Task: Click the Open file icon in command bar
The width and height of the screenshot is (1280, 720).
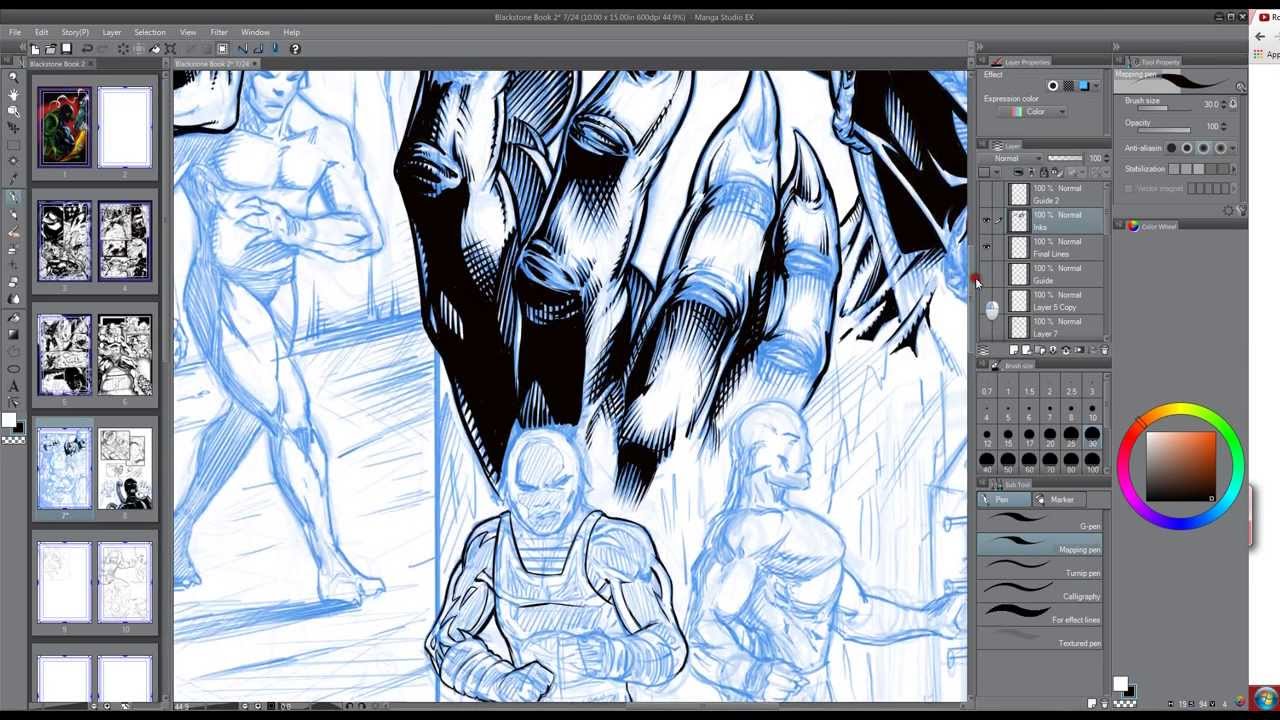Action: [x=51, y=49]
